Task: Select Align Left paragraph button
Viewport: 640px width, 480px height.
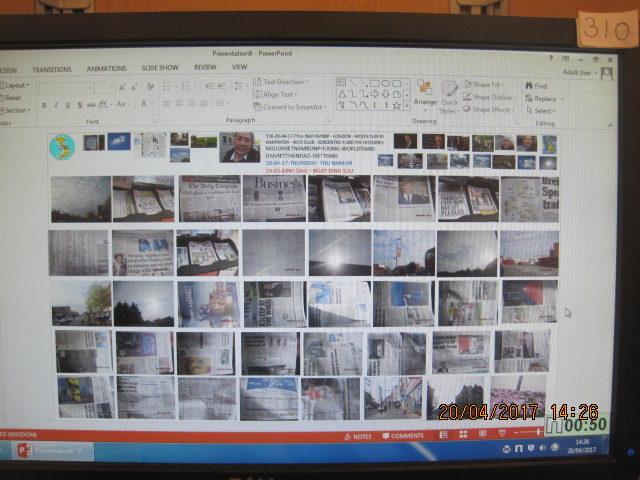Action: 167,103
